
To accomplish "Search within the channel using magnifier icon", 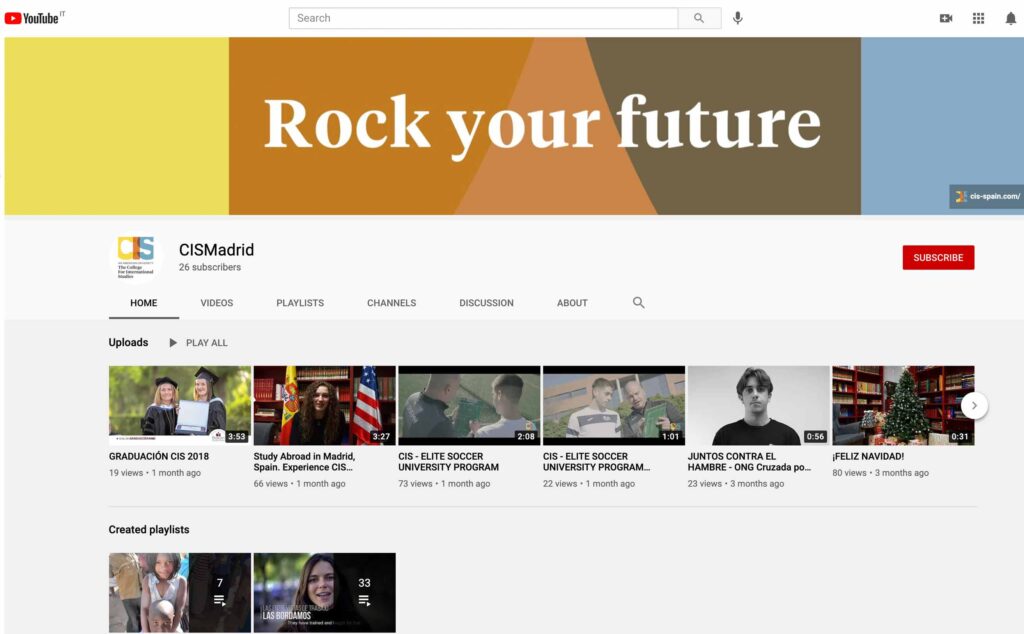I will [638, 302].
